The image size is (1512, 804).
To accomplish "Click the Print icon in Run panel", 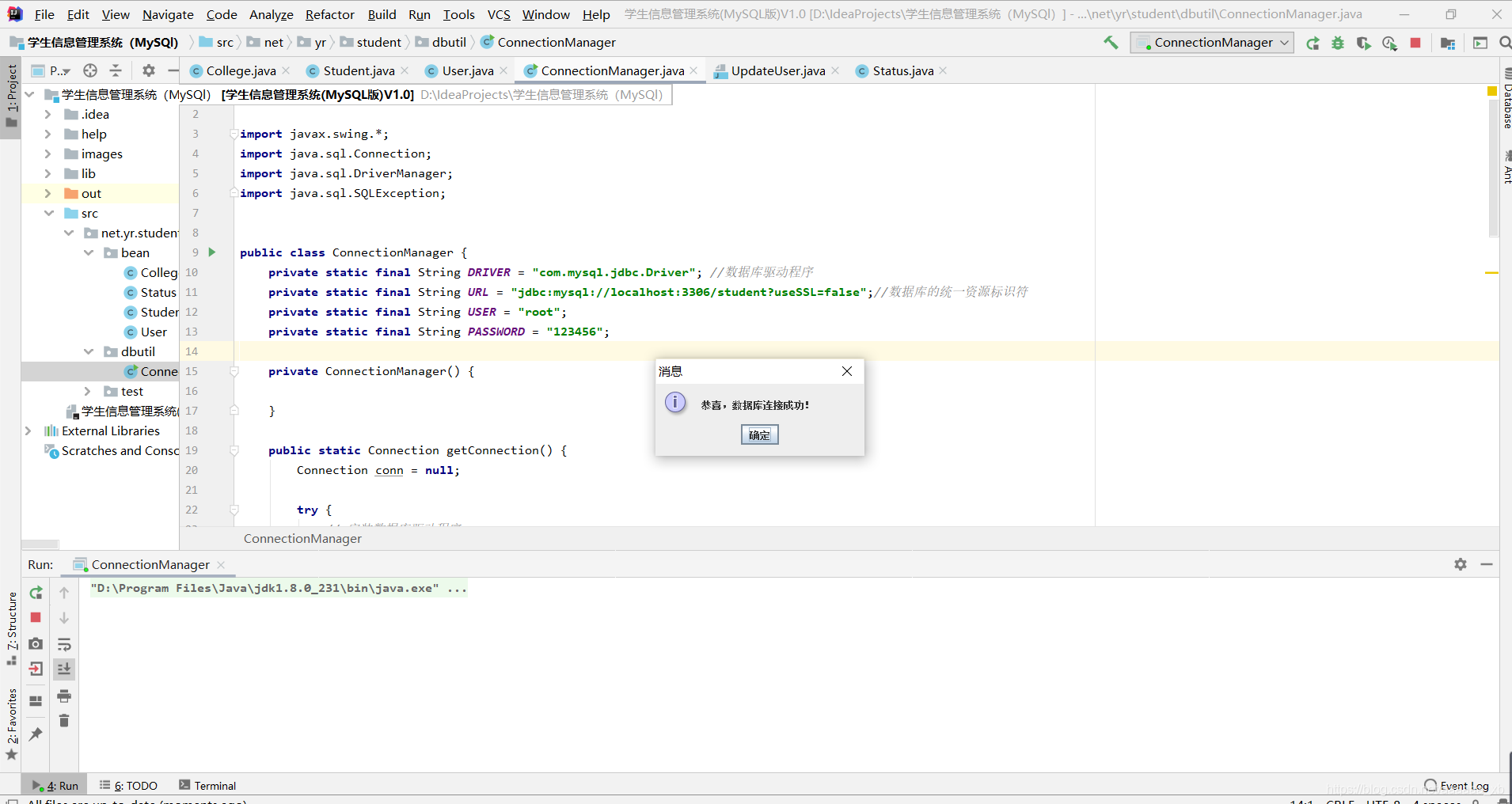I will pyautogui.click(x=64, y=696).
